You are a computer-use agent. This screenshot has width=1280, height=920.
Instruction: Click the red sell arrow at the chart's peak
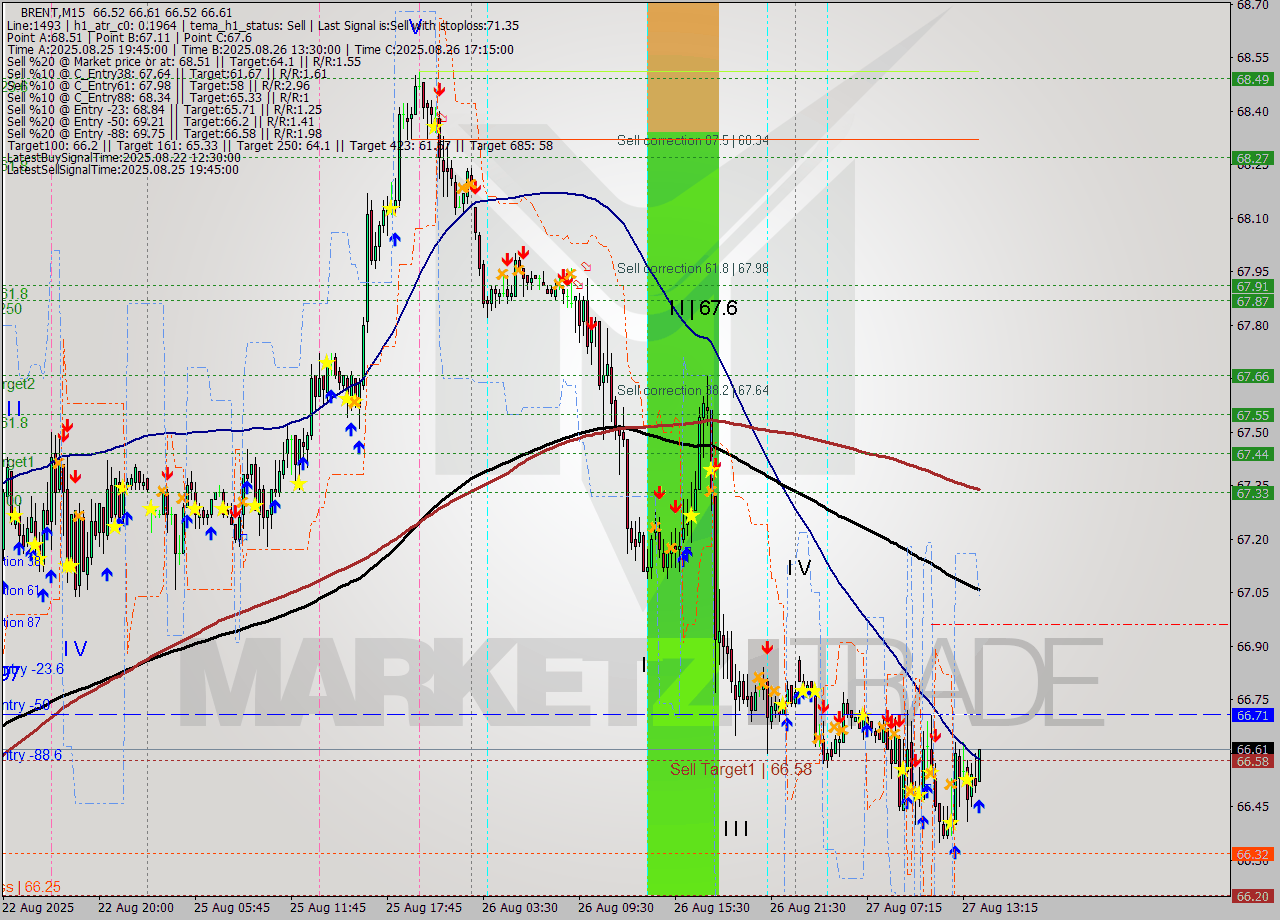(439, 88)
